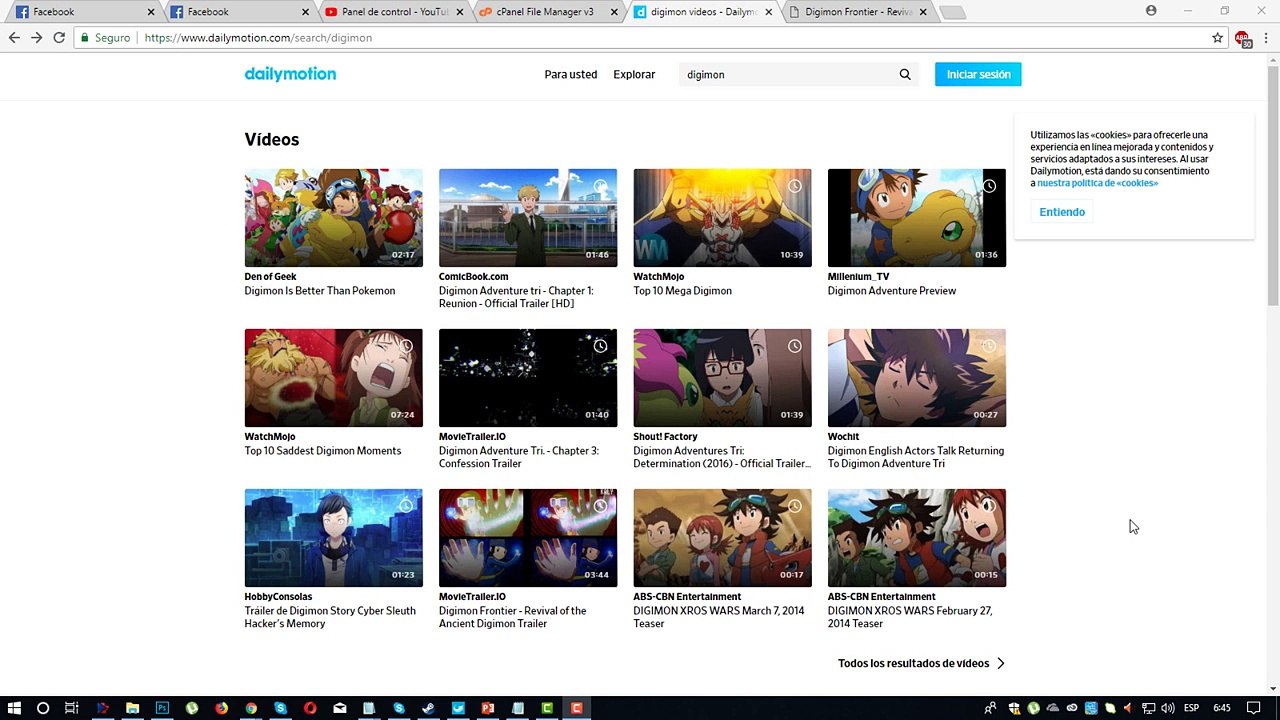Viewport: 1280px width, 720px height.
Task: Play Digimon English Actors Talk thumbnail
Action: coord(917,378)
